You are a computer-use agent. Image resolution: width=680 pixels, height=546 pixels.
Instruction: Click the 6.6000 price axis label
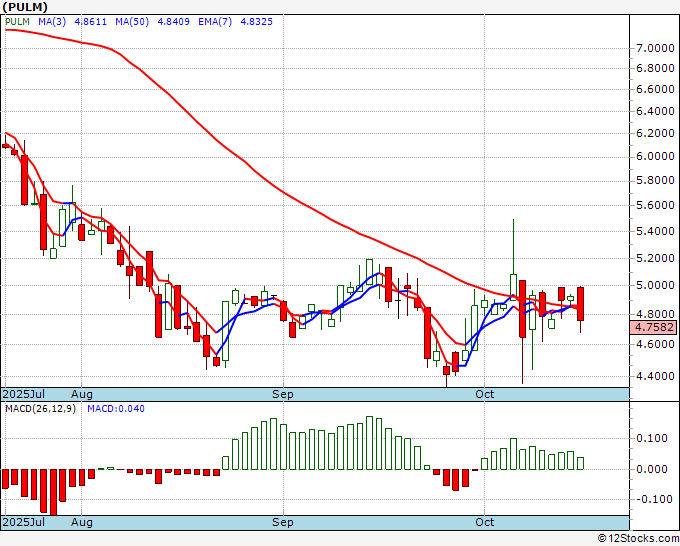tap(655, 89)
